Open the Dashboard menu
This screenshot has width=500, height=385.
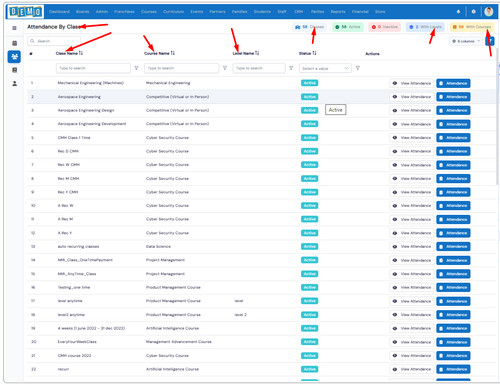tap(59, 12)
